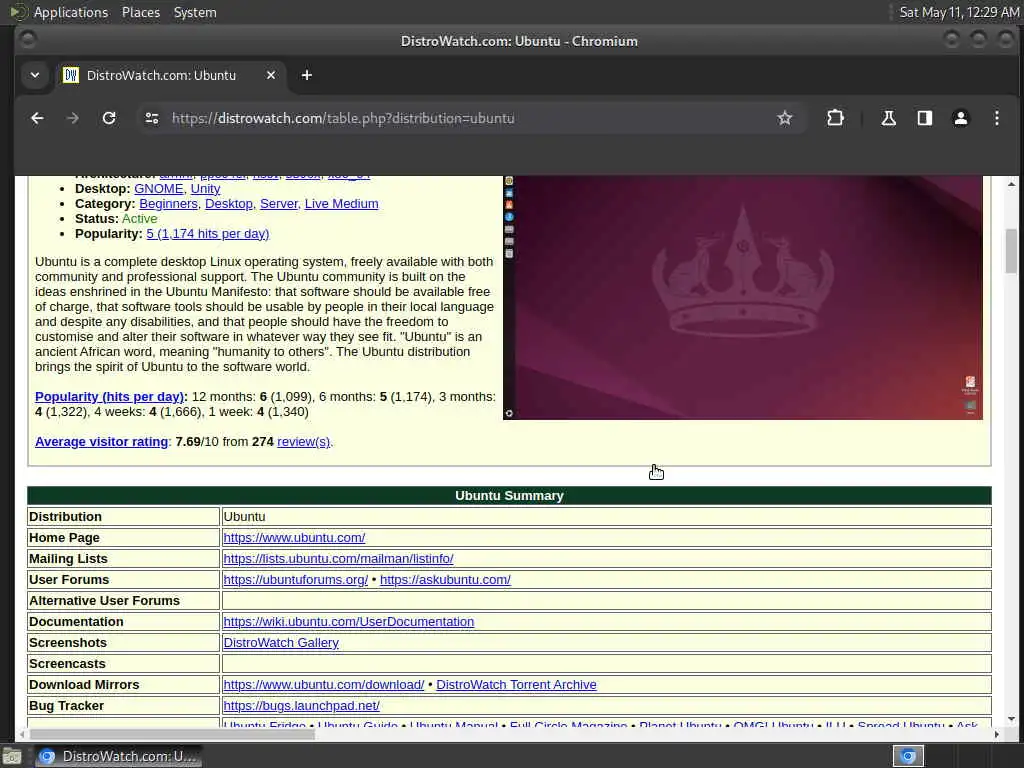Click the workspace switcher Chromium icon
The width and height of the screenshot is (1024, 768).
coord(908,756)
